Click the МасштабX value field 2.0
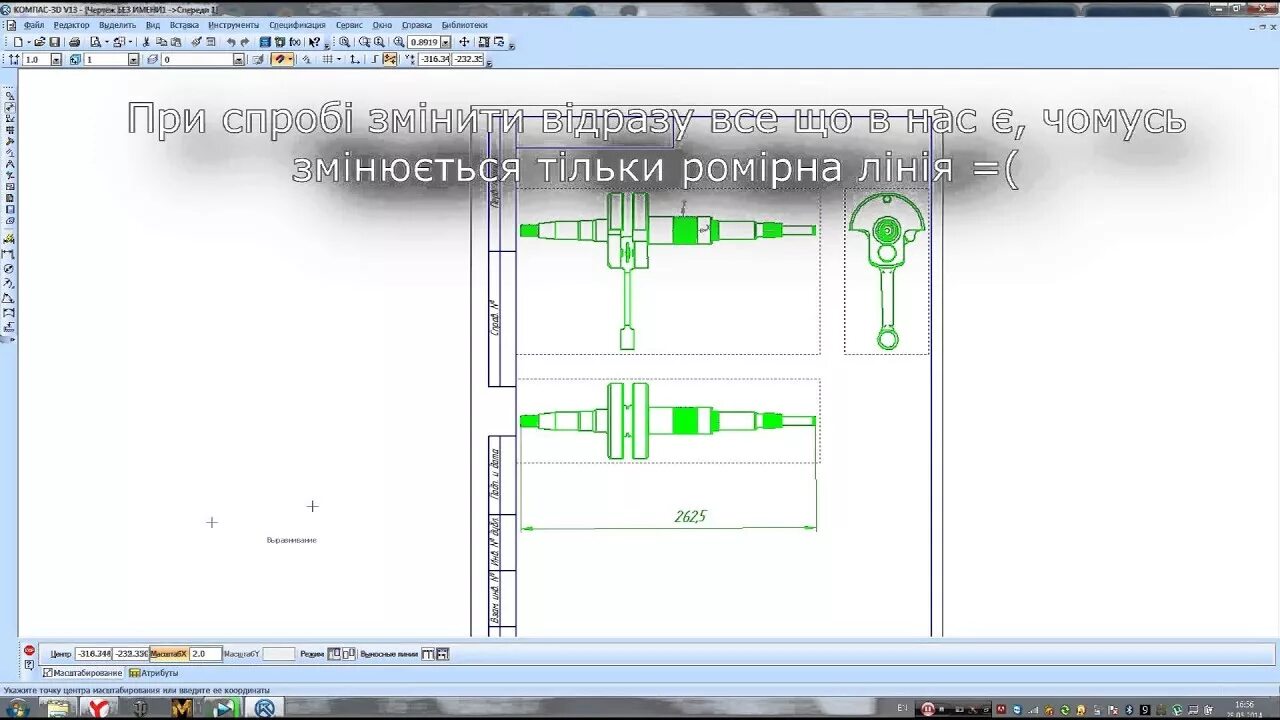 point(205,654)
